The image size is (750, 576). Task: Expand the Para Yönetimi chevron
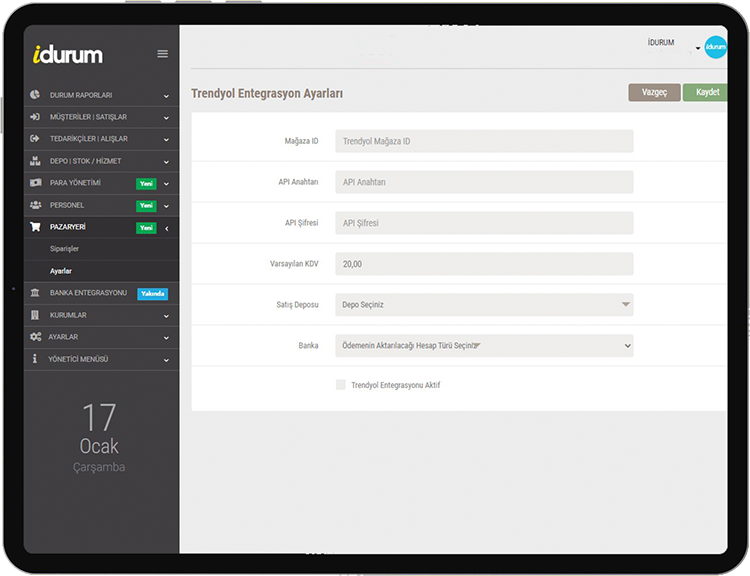click(x=166, y=184)
